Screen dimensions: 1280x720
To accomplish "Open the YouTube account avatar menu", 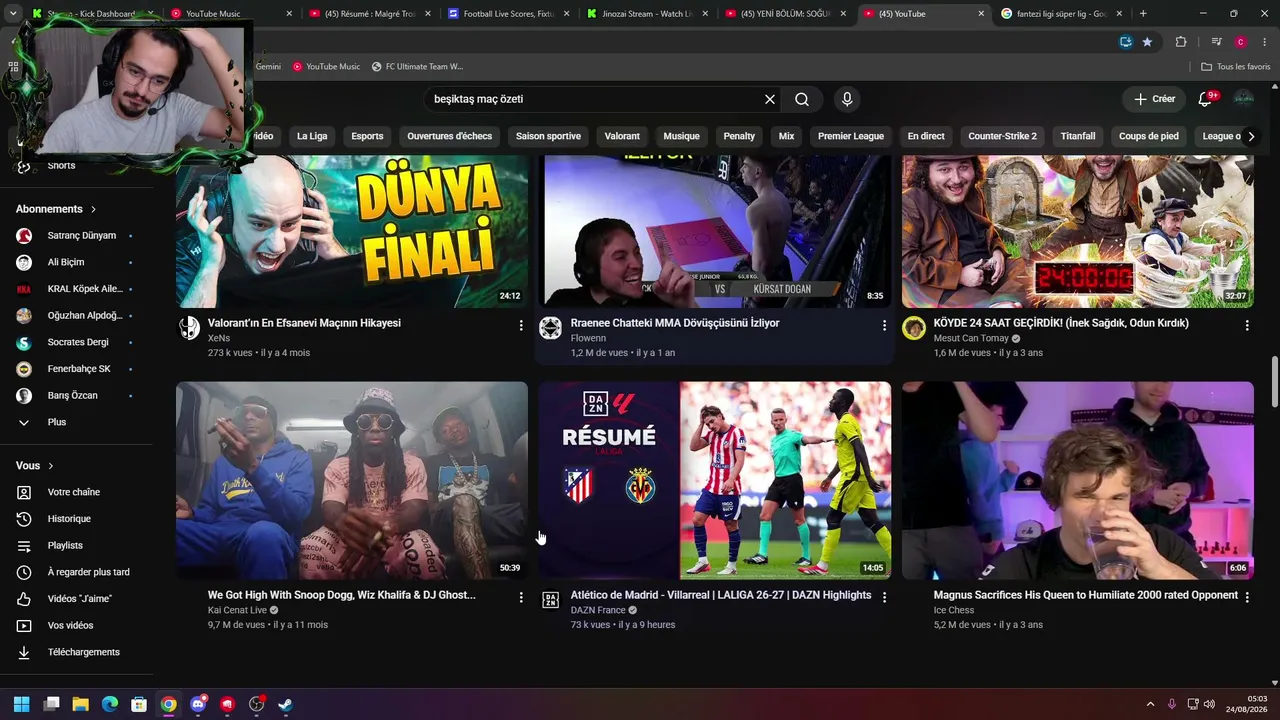I will pyautogui.click(x=1243, y=99).
